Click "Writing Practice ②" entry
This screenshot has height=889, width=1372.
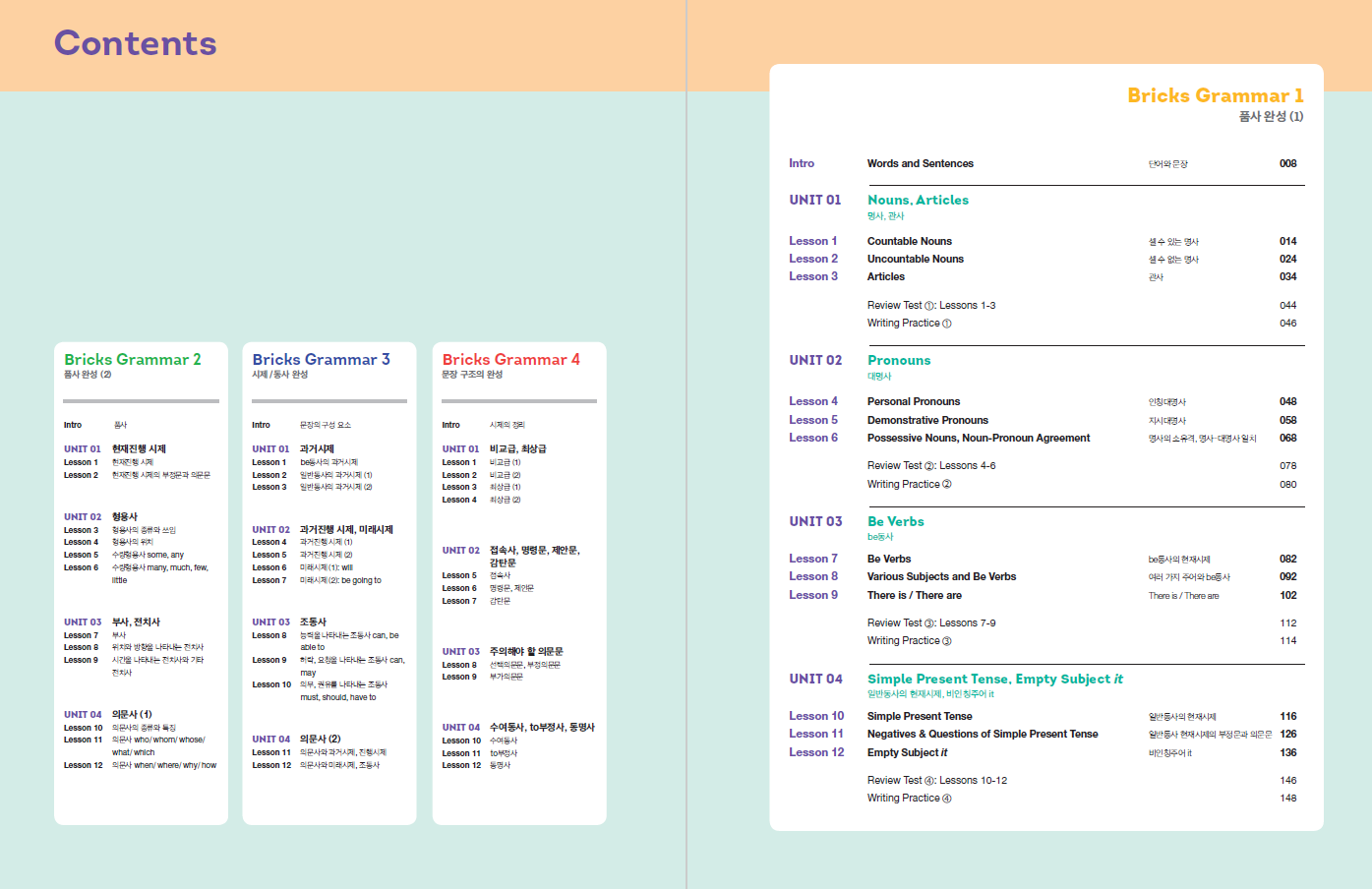pyautogui.click(x=910, y=484)
